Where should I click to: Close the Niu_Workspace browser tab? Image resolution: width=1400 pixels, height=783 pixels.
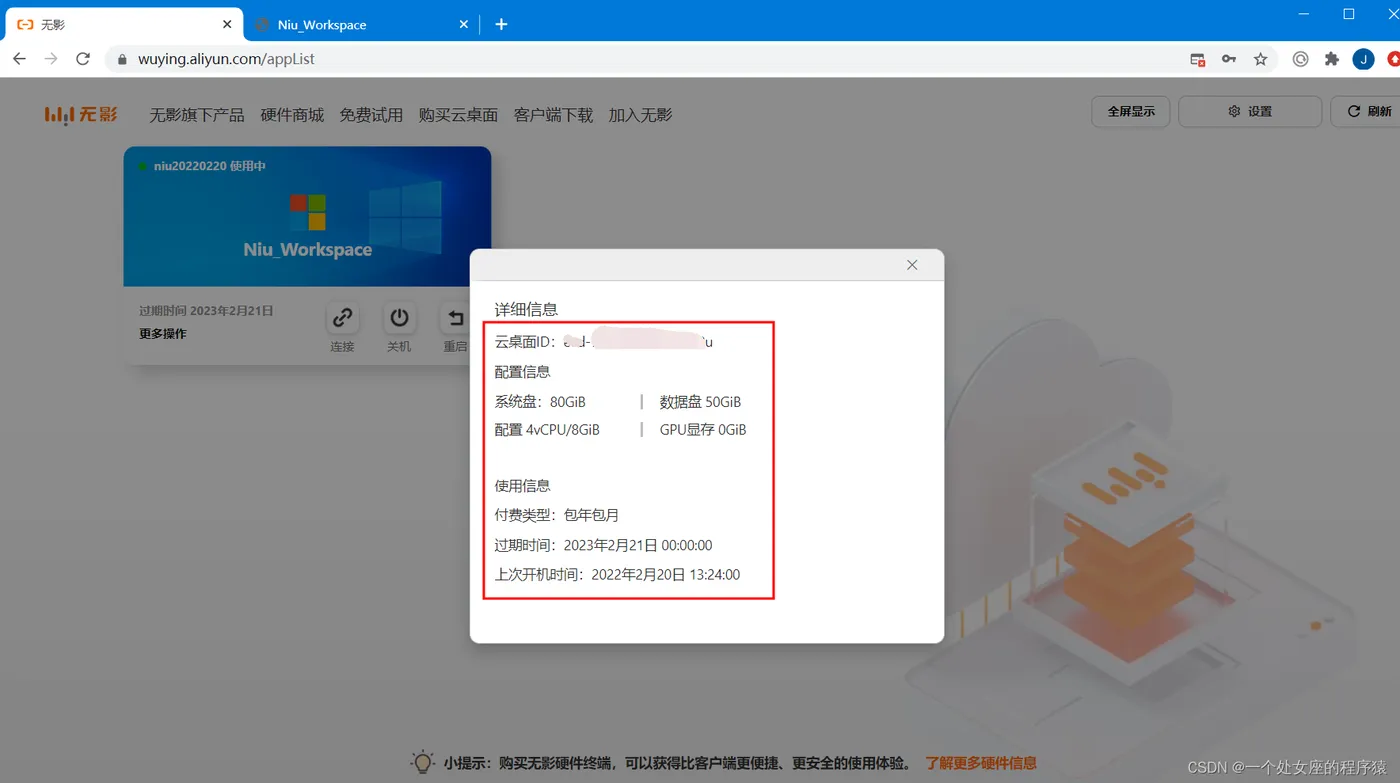pyautogui.click(x=463, y=24)
